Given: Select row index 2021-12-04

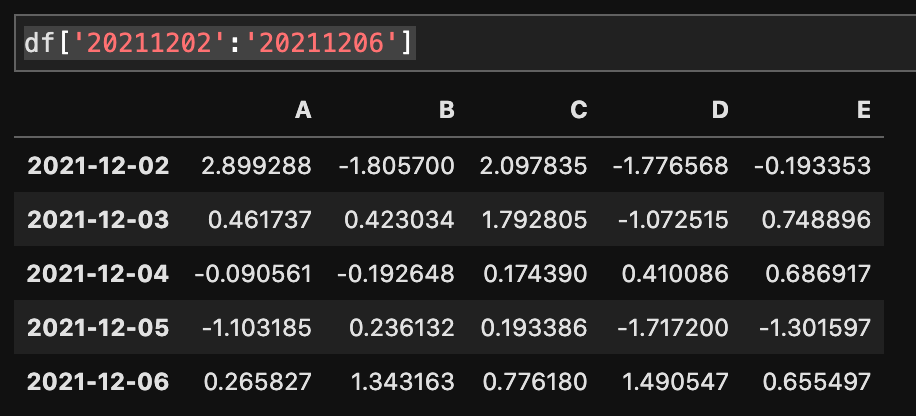Looking at the screenshot, I should [x=98, y=273].
